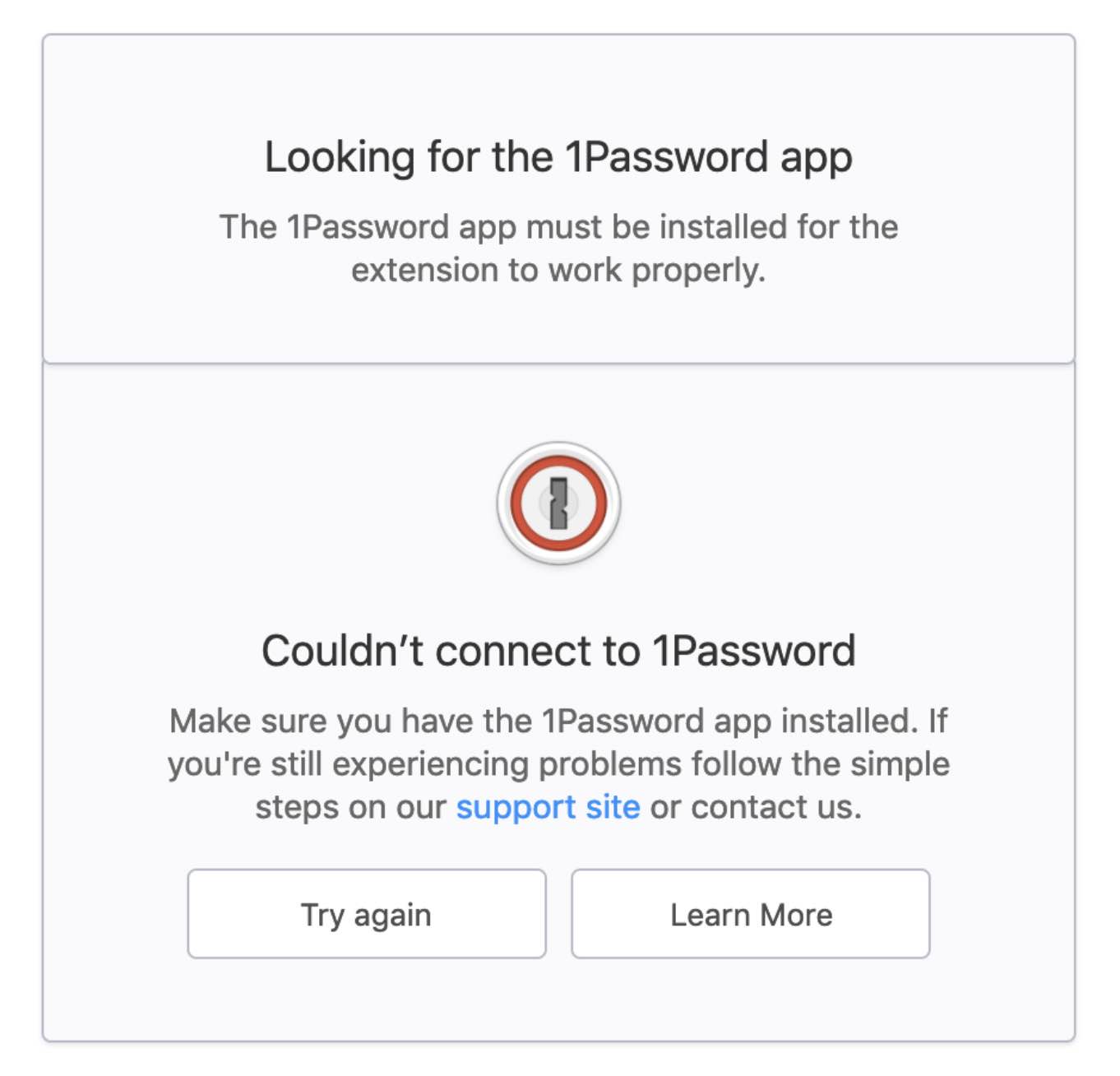Click the word "Looking" in top heading

click(x=340, y=157)
